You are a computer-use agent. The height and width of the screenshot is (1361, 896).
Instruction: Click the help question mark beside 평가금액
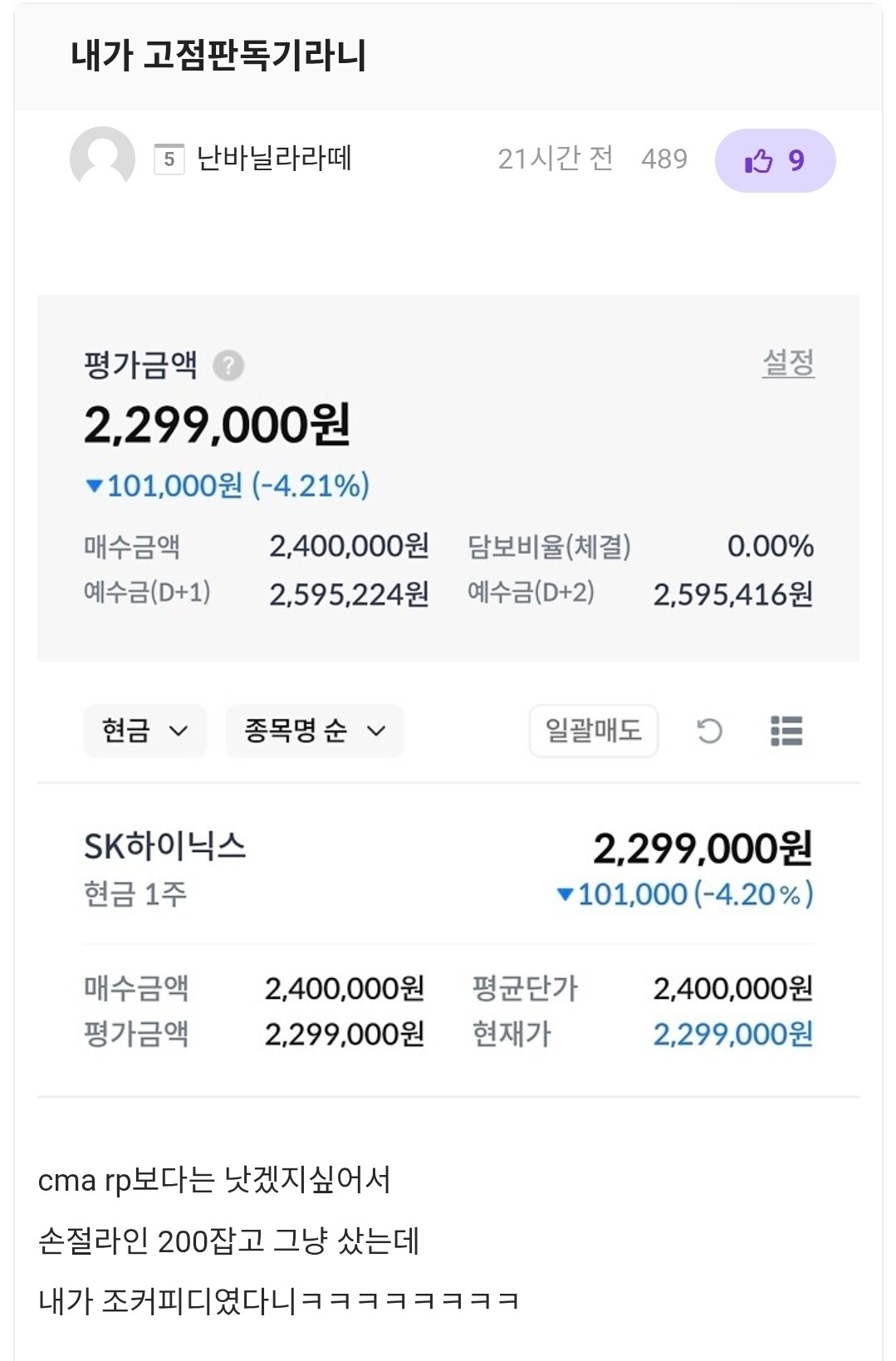pyautogui.click(x=228, y=365)
